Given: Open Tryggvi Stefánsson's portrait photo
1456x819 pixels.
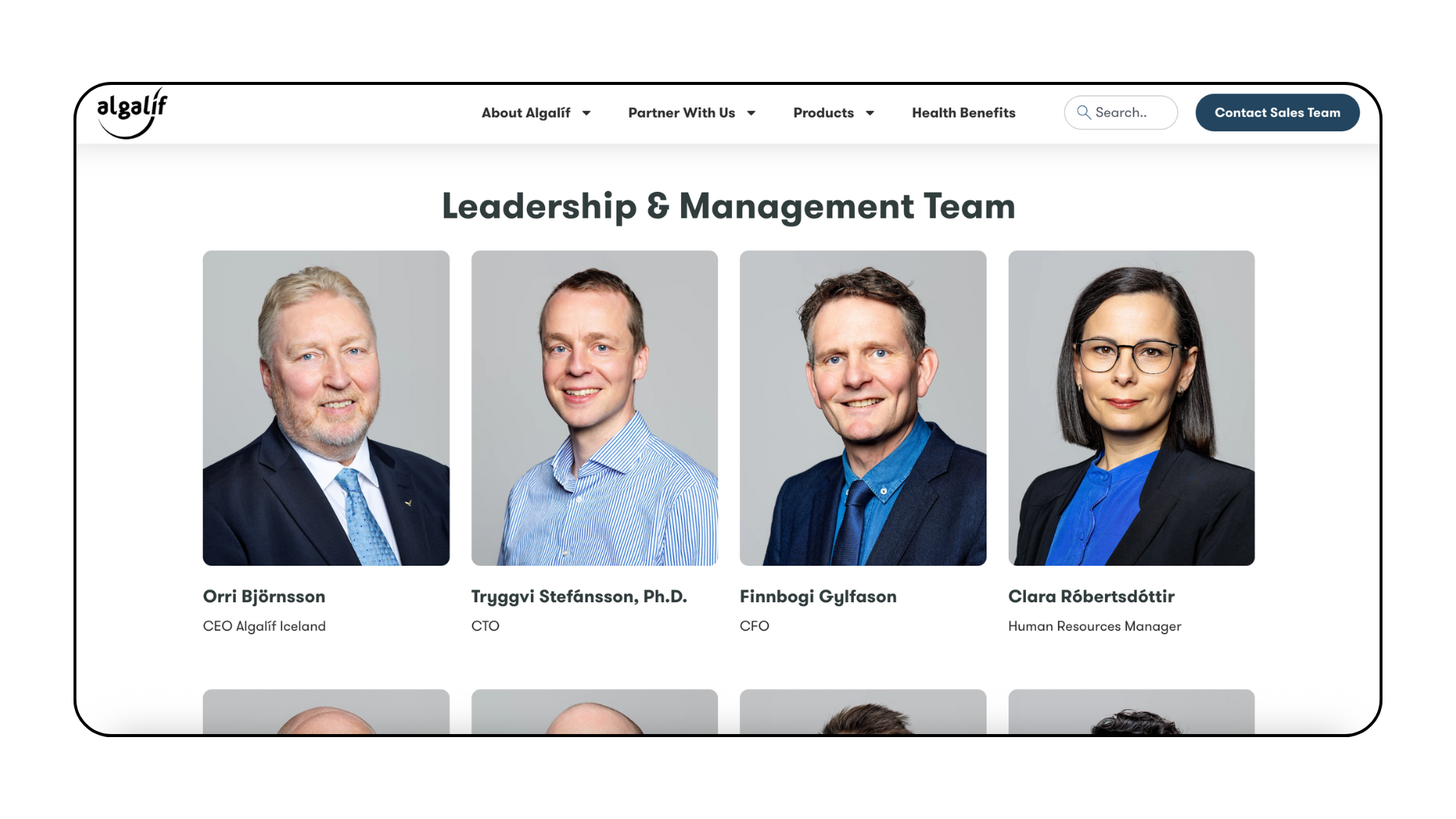Looking at the screenshot, I should coord(595,408).
